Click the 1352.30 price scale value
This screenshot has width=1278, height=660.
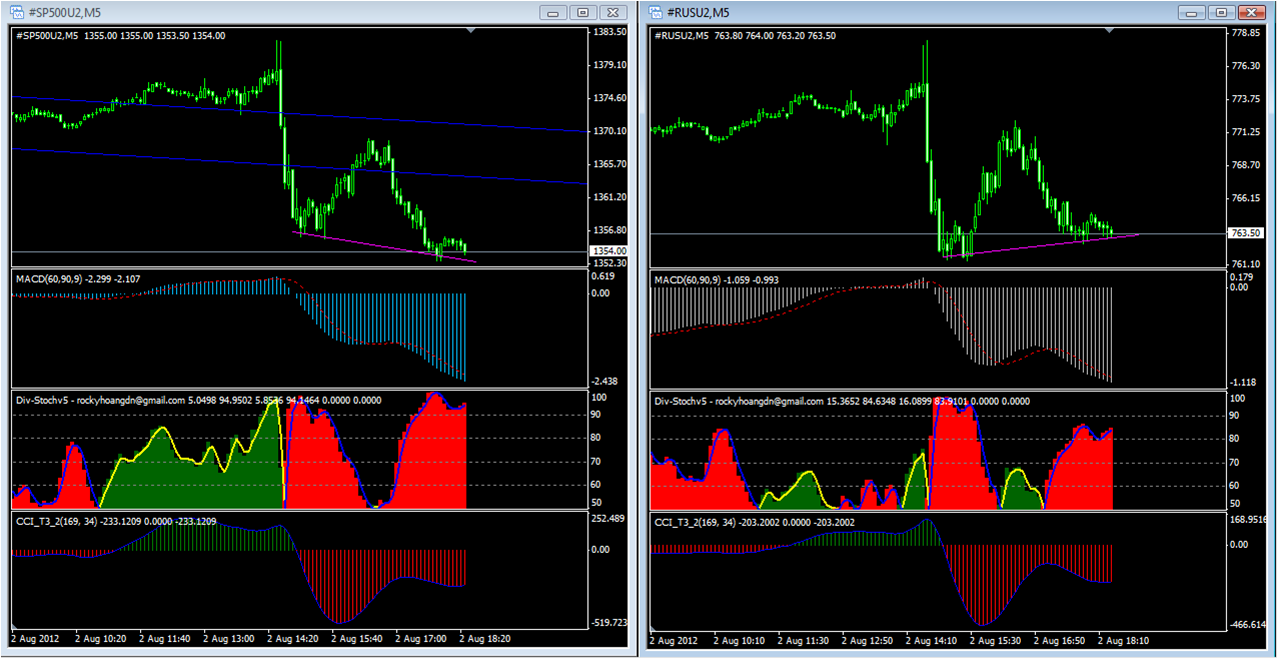click(x=609, y=263)
